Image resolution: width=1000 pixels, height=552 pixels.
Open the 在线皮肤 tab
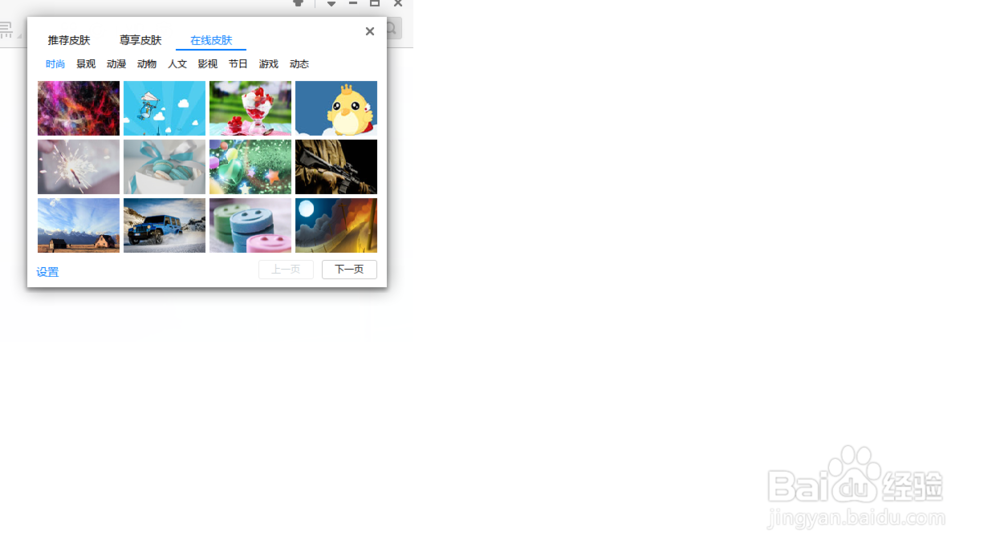(x=211, y=40)
